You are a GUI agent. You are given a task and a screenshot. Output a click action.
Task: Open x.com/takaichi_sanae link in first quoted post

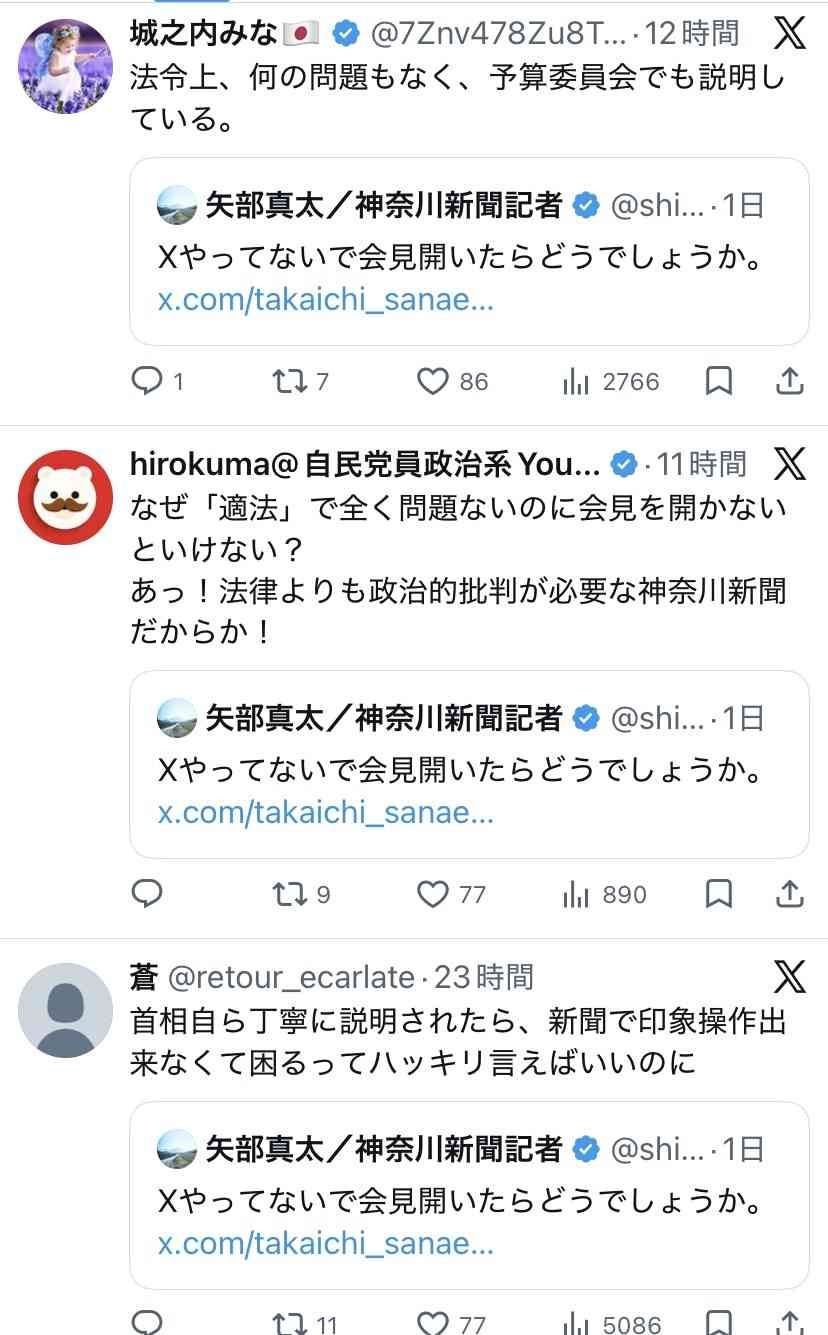(x=326, y=300)
